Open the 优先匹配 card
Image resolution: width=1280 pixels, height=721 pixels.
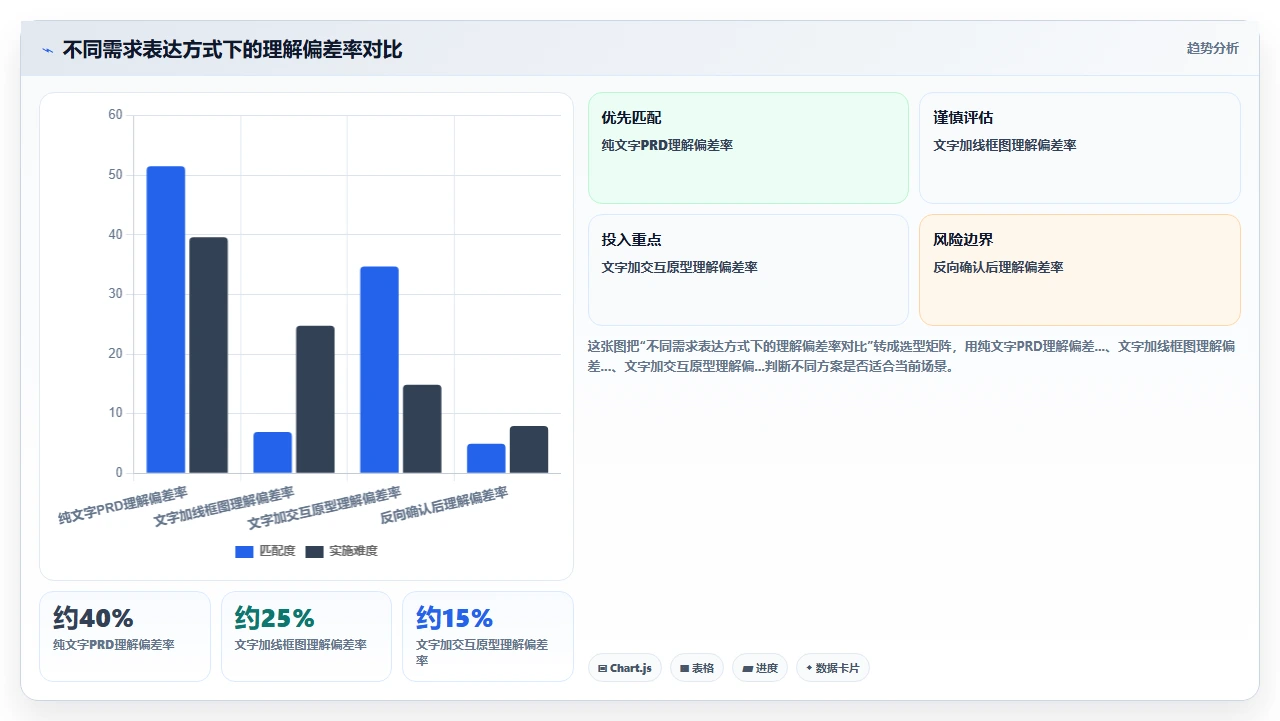[748, 148]
